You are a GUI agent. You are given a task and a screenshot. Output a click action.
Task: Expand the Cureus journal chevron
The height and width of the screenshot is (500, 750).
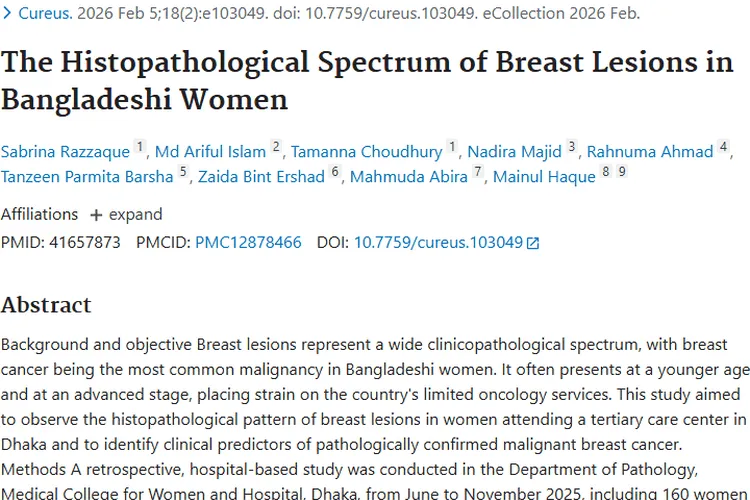pyautogui.click(x=8, y=14)
